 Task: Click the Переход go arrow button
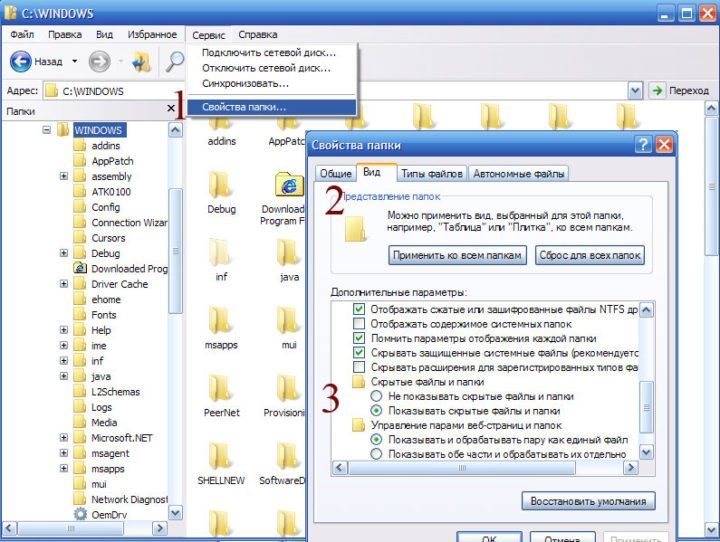[x=657, y=91]
